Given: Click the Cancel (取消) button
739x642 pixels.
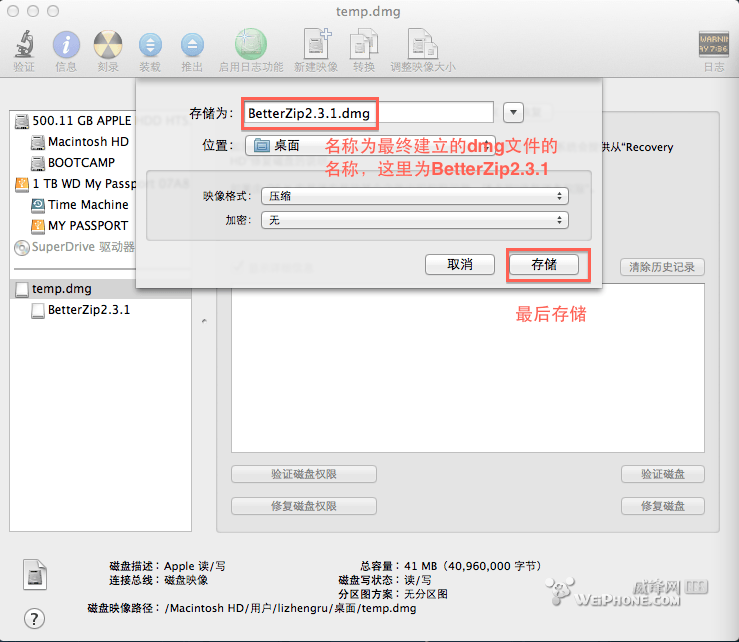Looking at the screenshot, I should tap(460, 264).
